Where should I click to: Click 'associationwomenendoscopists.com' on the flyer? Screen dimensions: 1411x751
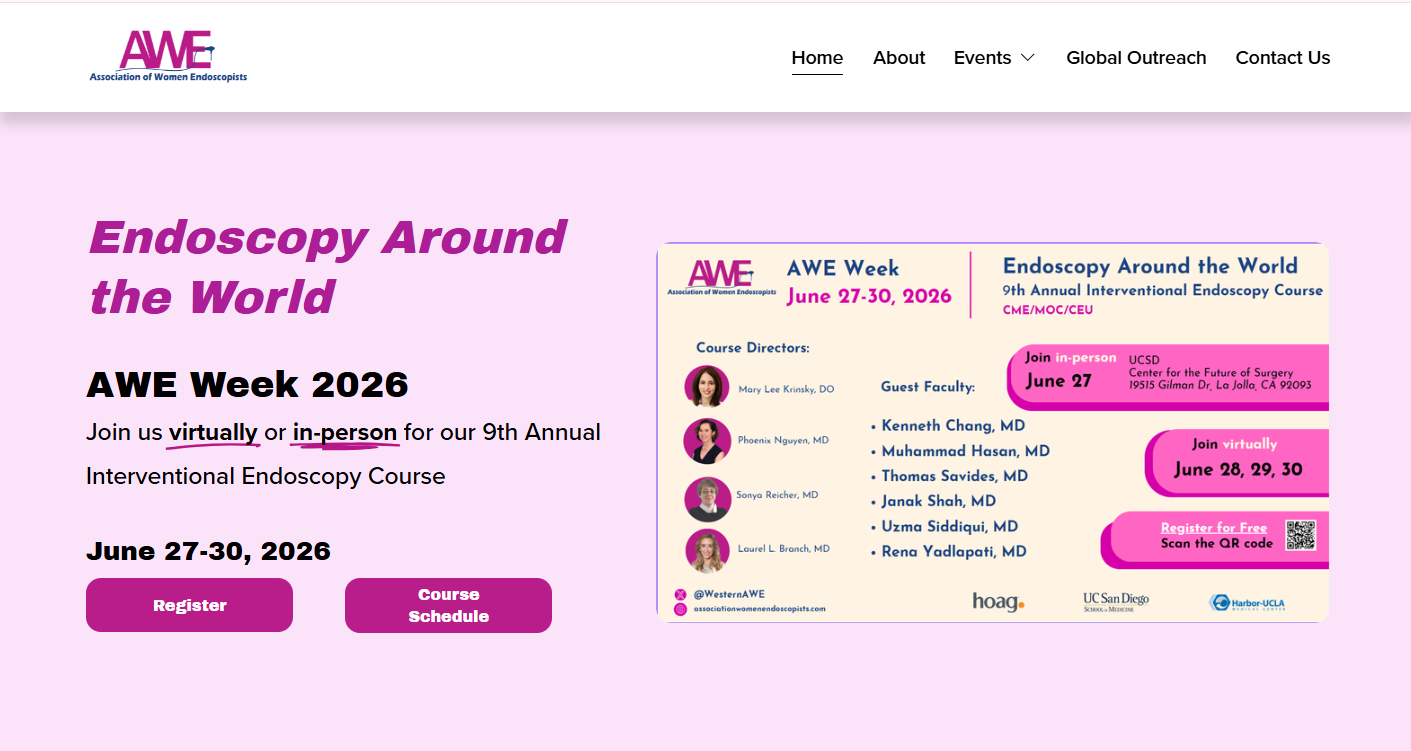coord(760,608)
